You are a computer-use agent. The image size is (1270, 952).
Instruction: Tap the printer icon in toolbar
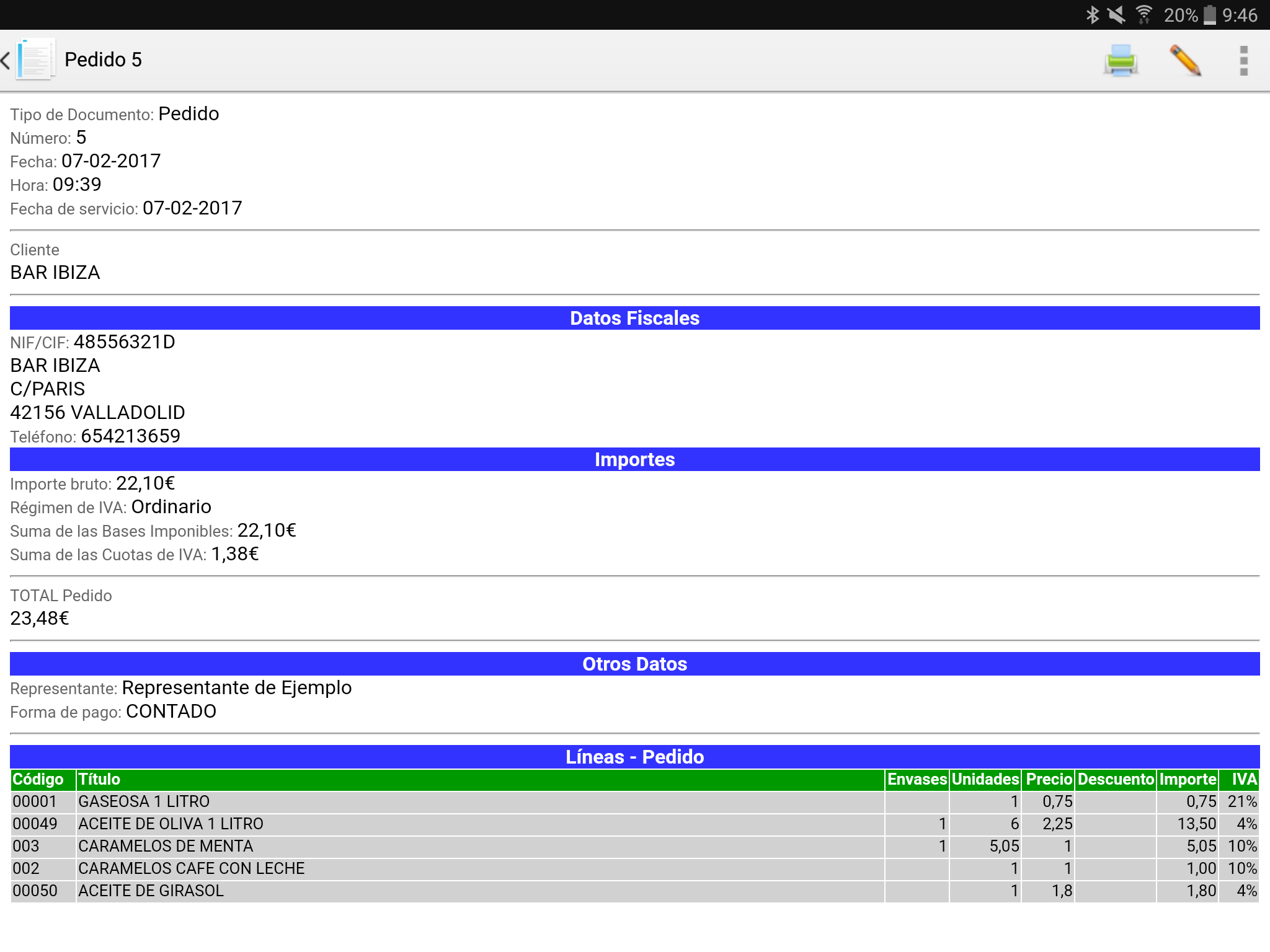click(1120, 61)
